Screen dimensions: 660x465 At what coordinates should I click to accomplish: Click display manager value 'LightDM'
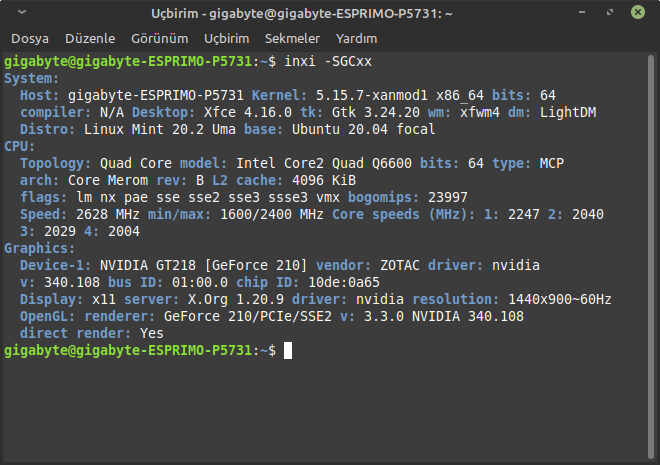point(568,112)
